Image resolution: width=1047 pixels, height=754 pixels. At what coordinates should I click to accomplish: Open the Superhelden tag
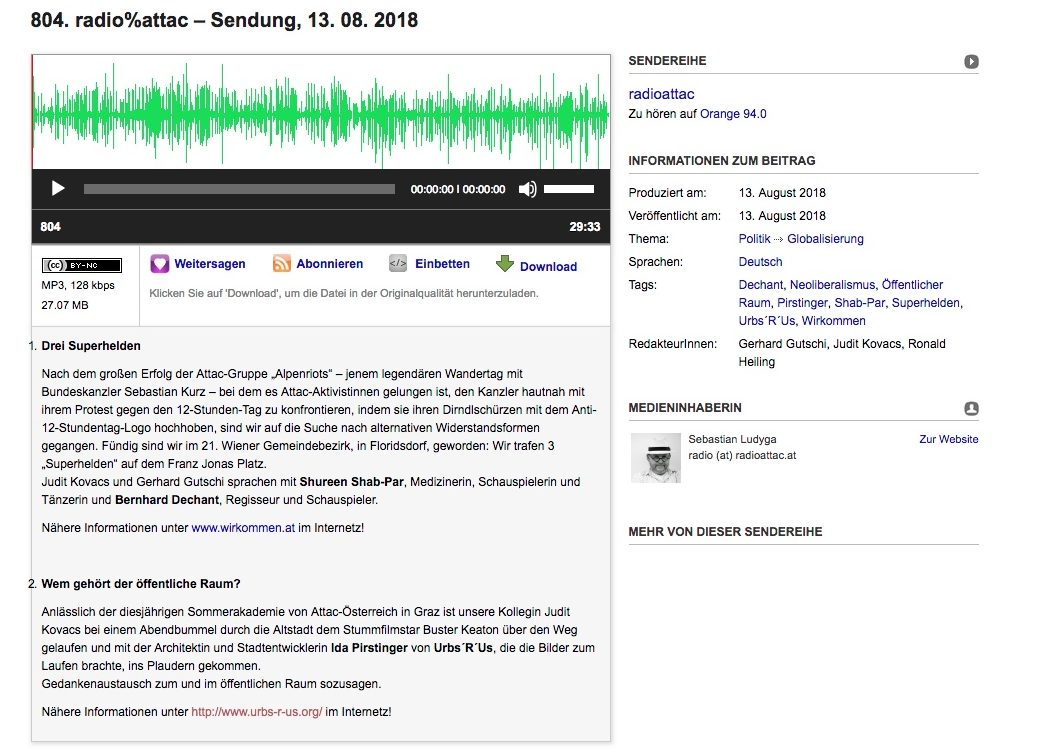point(925,303)
